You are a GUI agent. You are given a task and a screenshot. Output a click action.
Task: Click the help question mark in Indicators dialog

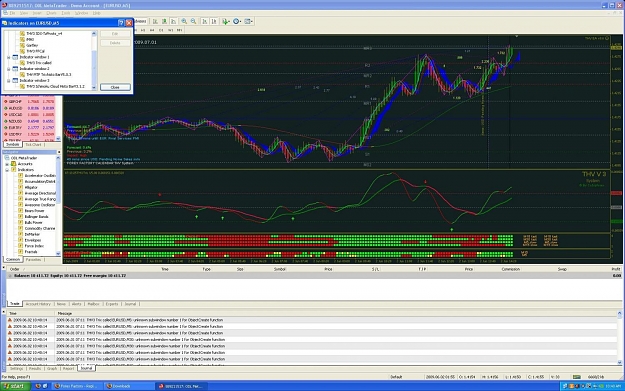pos(121,23)
